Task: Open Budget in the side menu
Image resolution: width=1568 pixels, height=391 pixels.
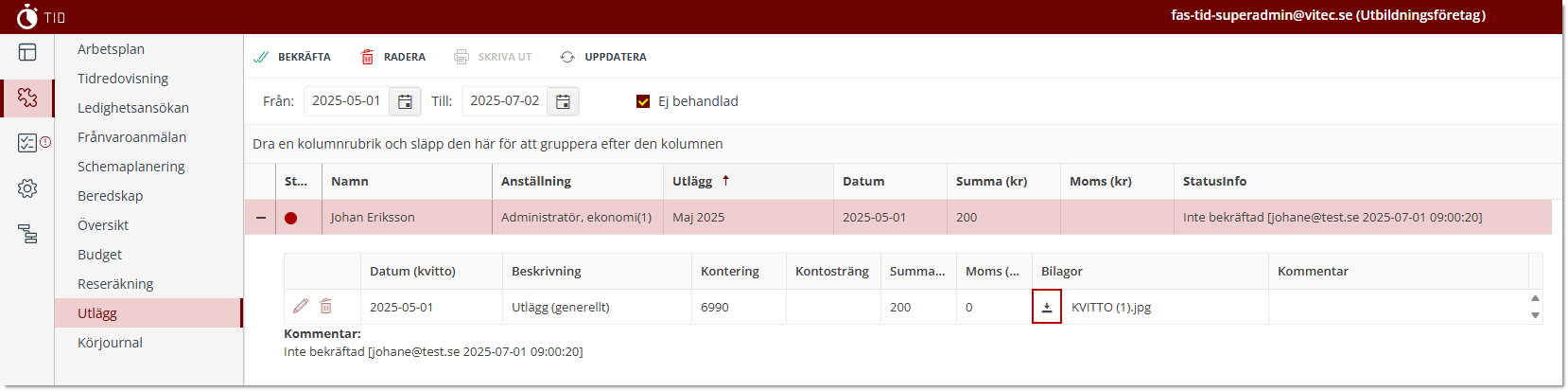Action: [x=99, y=255]
